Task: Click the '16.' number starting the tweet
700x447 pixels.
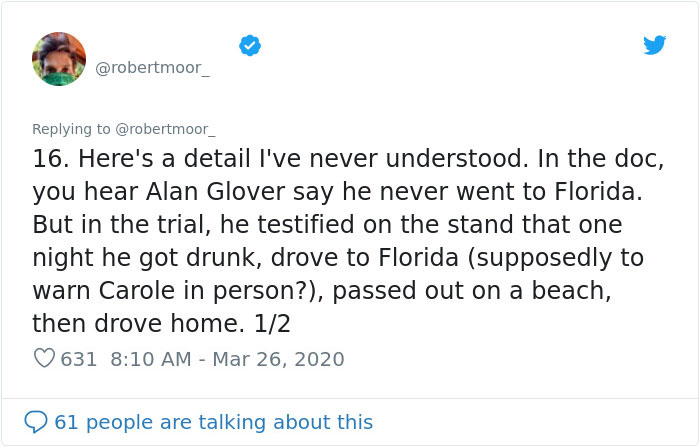Action: [x=51, y=159]
